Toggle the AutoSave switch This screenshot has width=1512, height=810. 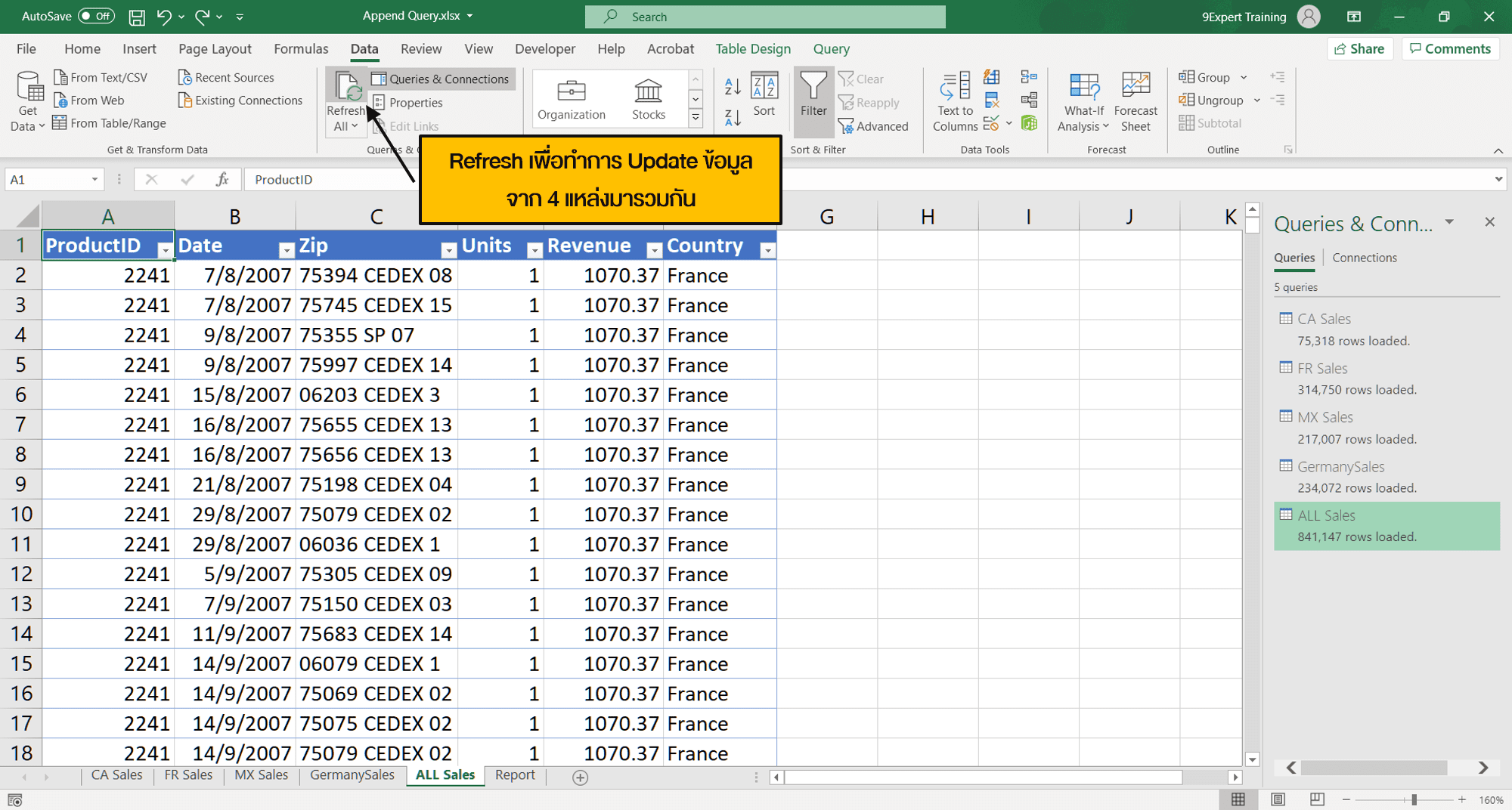(x=96, y=16)
